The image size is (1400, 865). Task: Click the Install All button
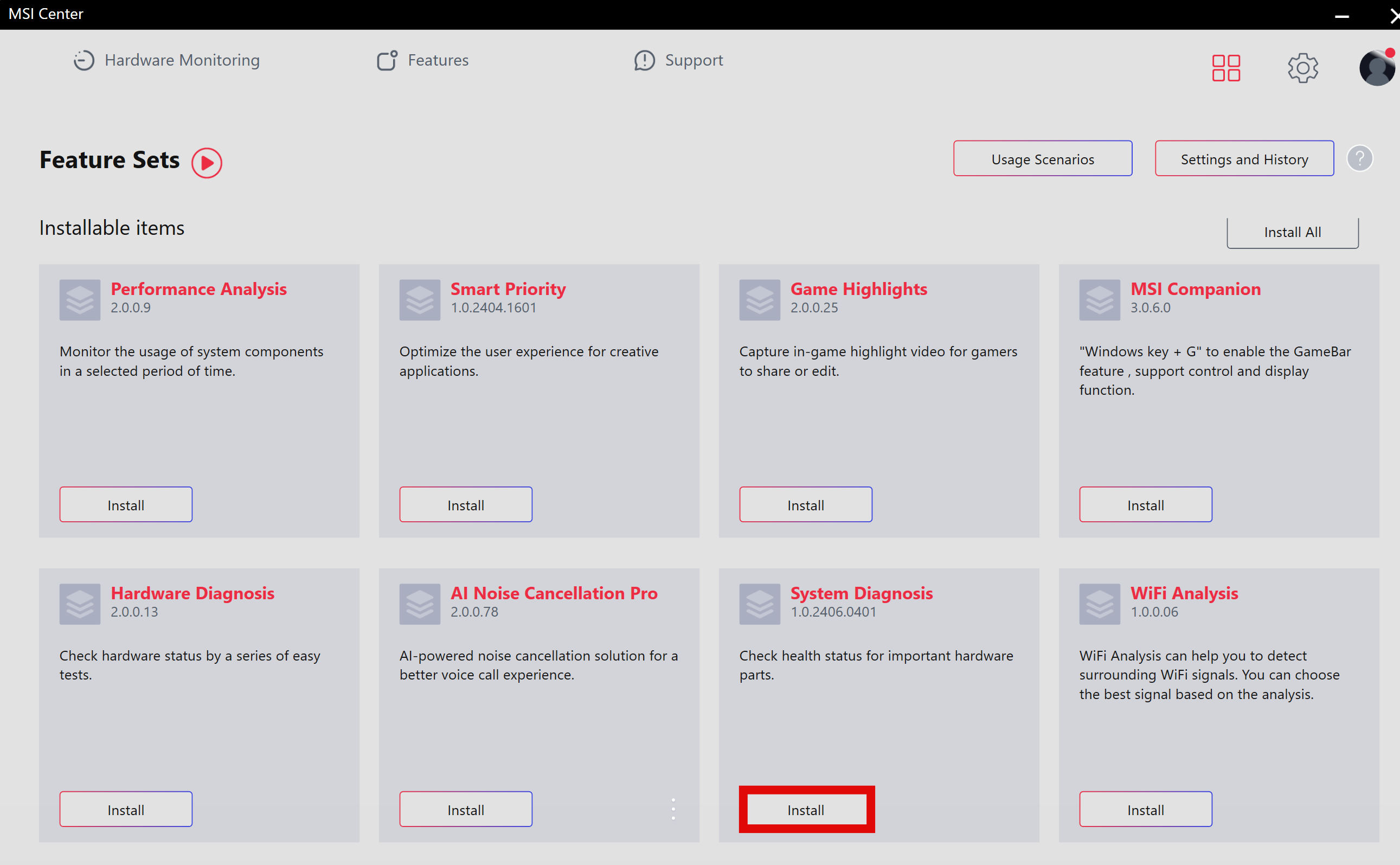[1292, 232]
